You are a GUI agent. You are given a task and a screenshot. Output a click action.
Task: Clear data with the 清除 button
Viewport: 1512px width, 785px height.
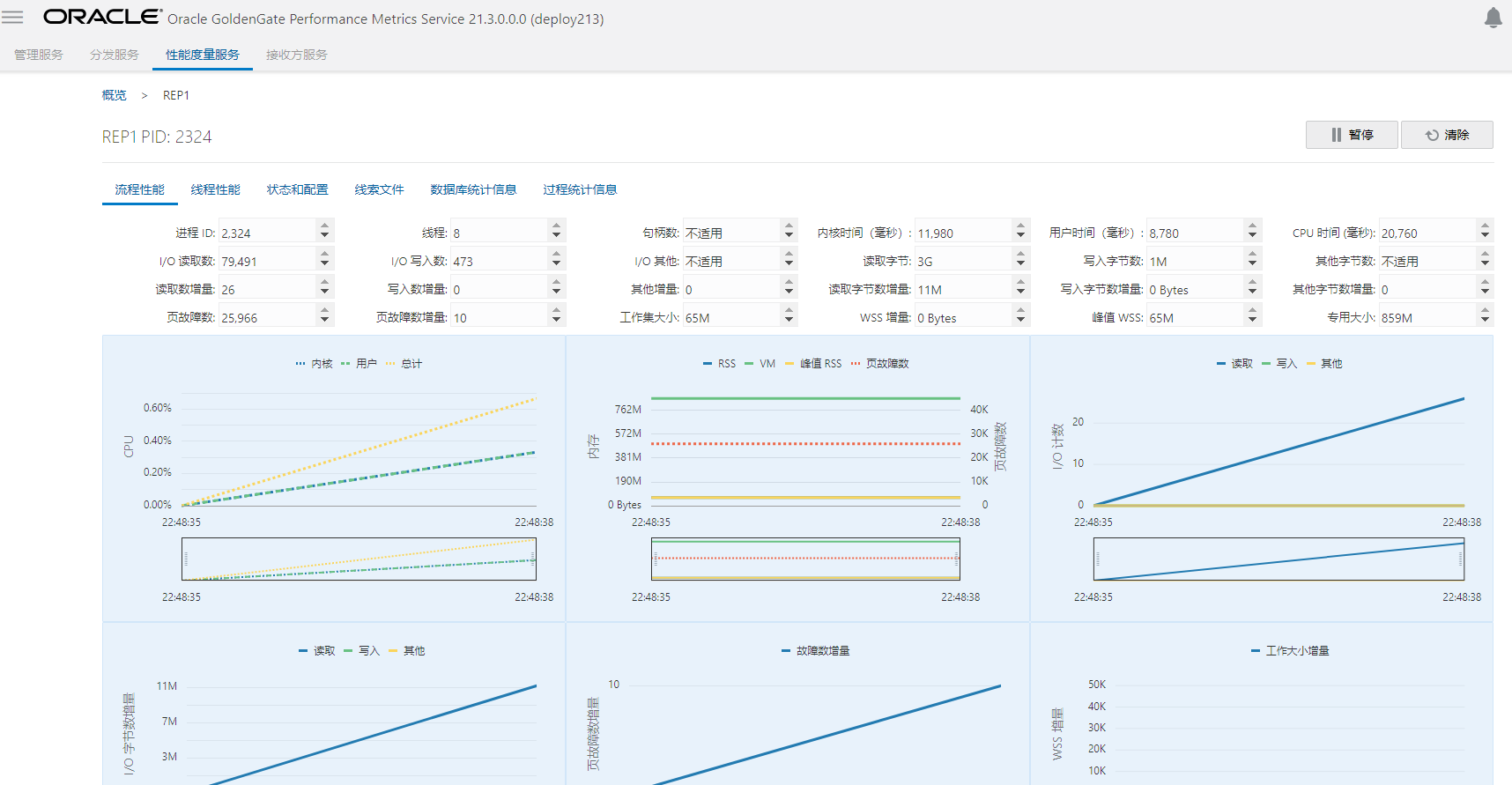tap(1447, 135)
